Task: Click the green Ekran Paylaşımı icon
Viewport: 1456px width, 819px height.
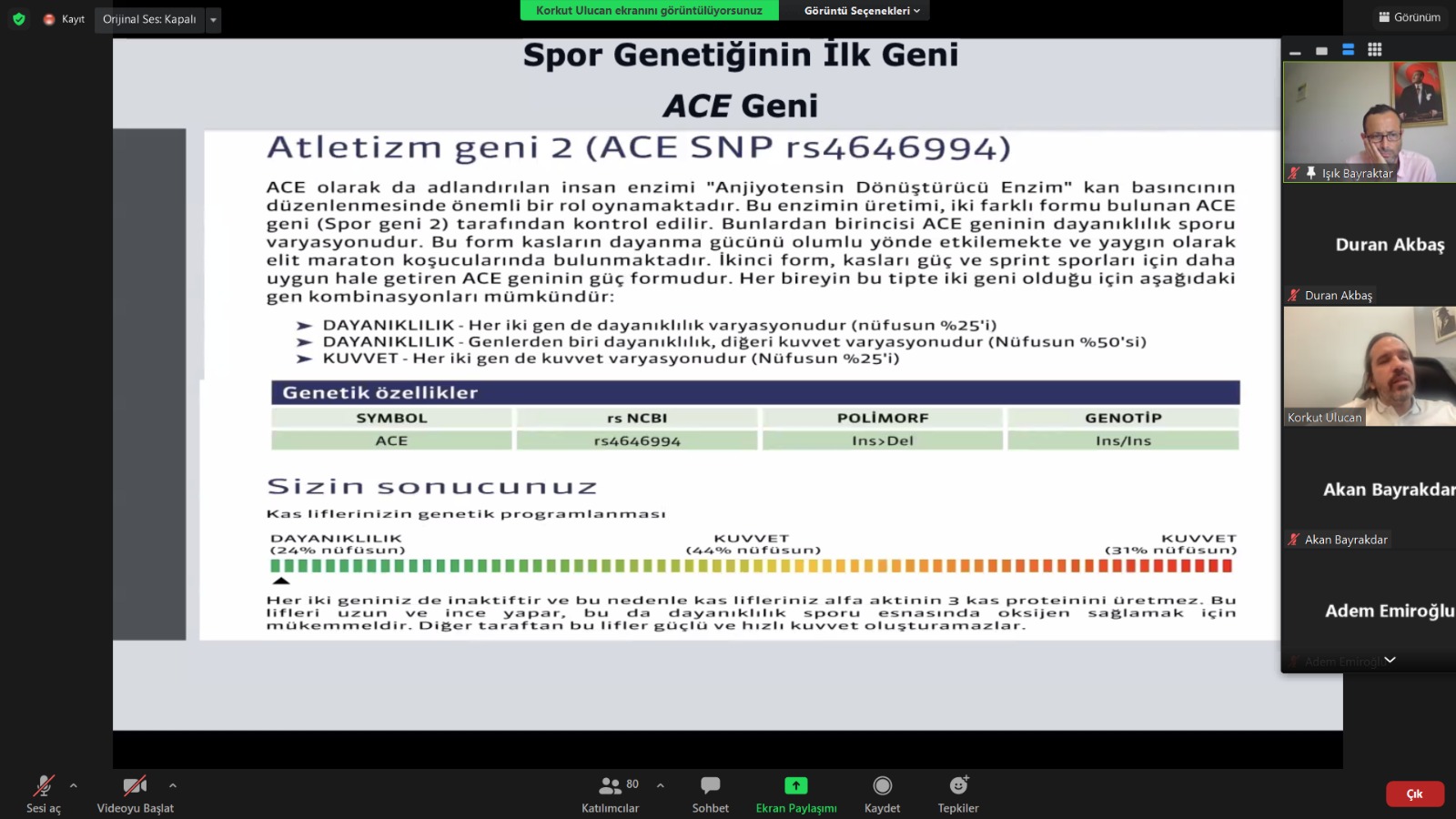Action: (x=796, y=785)
